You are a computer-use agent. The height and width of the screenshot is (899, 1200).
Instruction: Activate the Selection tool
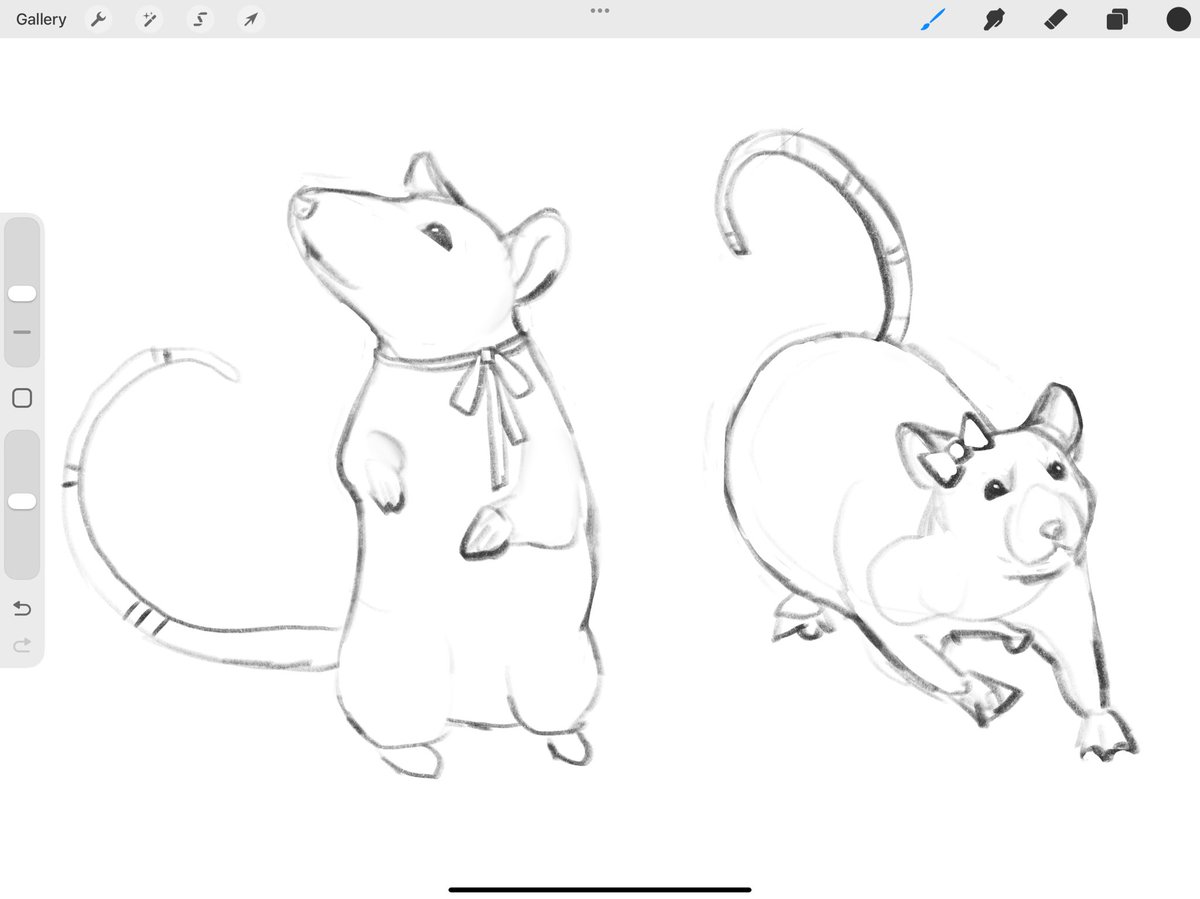201,19
